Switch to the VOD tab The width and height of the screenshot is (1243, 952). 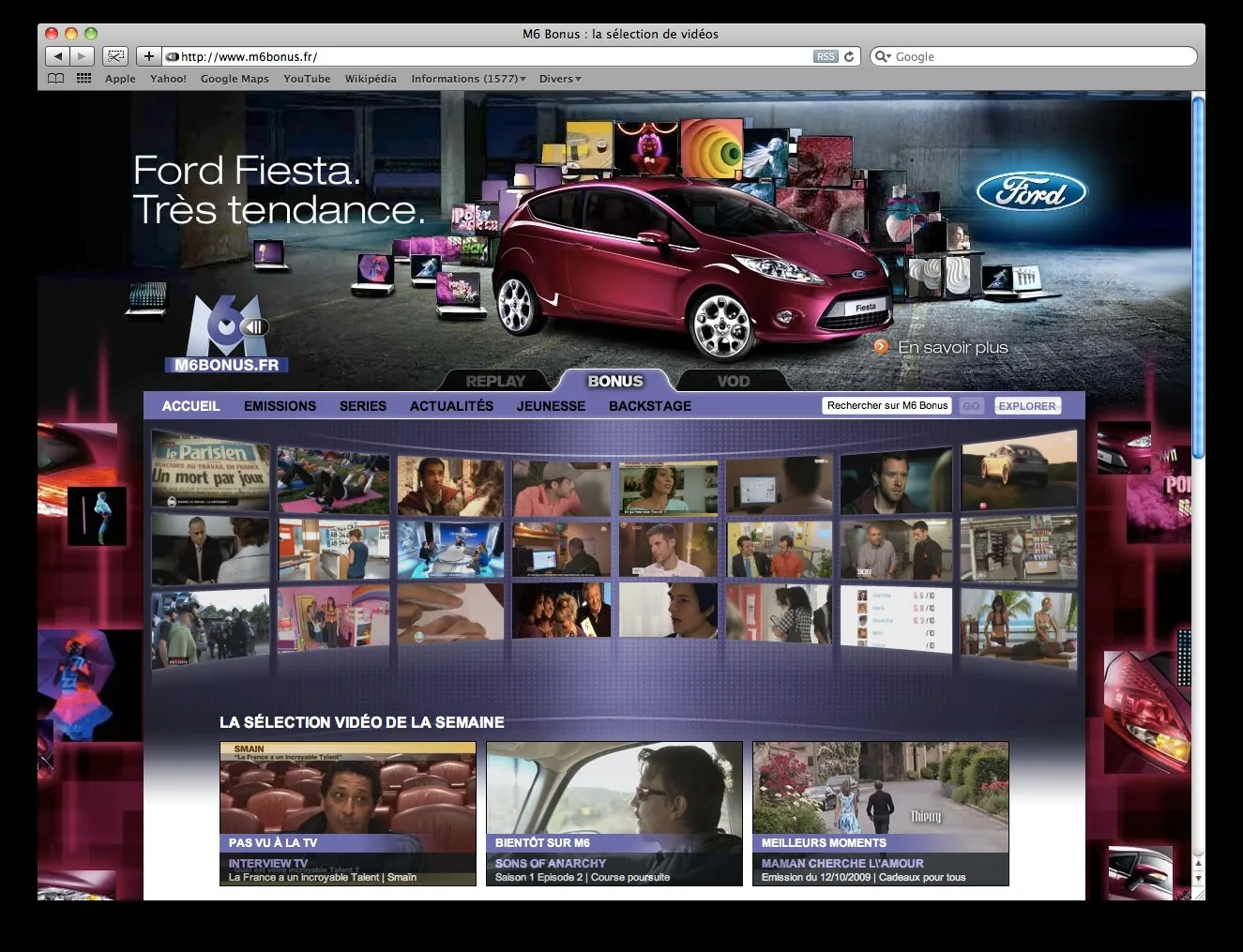733,381
